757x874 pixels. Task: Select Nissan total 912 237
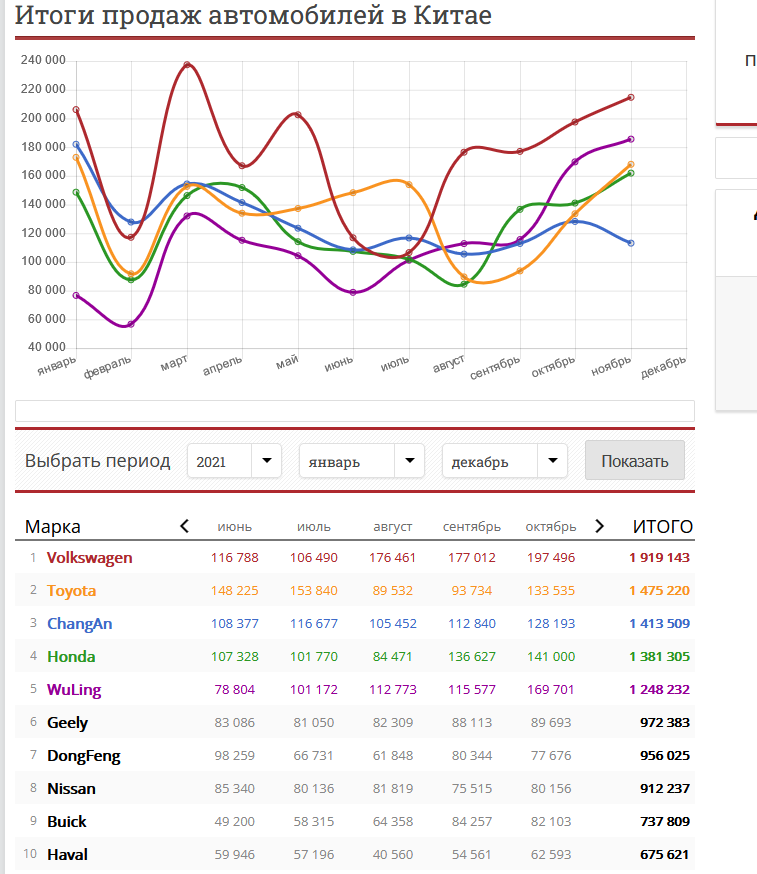coord(665,789)
